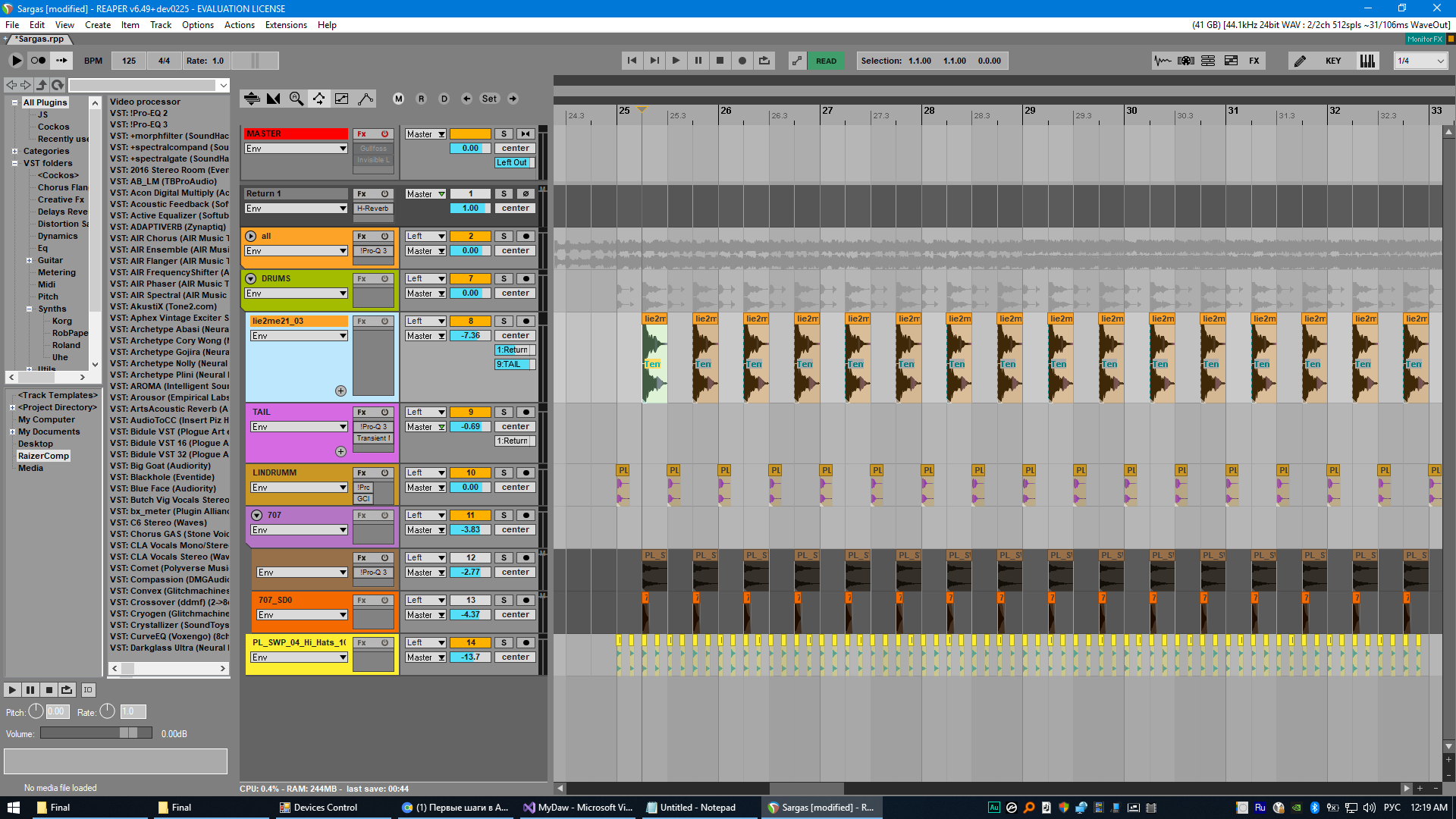Click the H-Reverb plugin on Return 1

pos(372,209)
